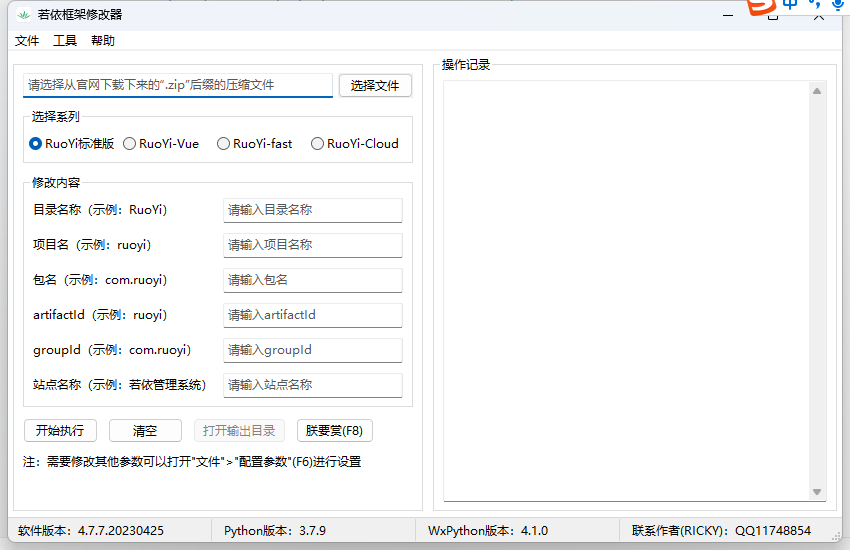The height and width of the screenshot is (550, 850).
Task: Click the WxPython版本 4.1.0 status text
Action: tap(488, 530)
